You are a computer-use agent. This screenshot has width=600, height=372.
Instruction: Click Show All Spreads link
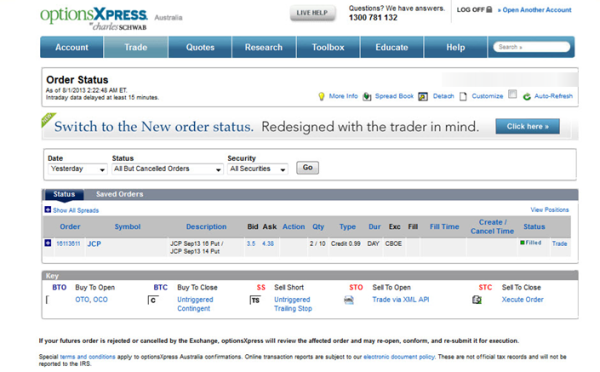point(76,210)
